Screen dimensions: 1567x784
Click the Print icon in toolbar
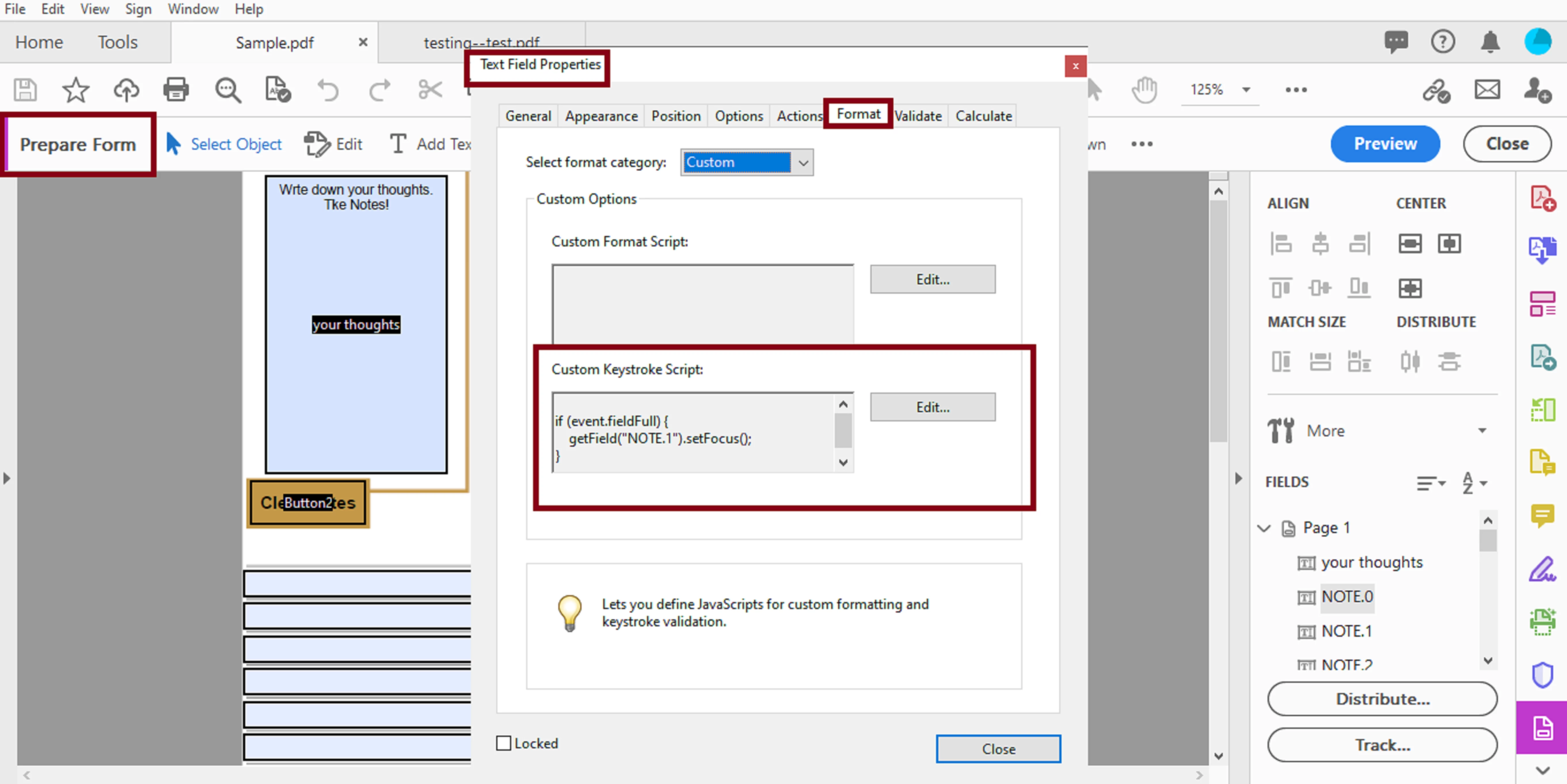coord(176,90)
